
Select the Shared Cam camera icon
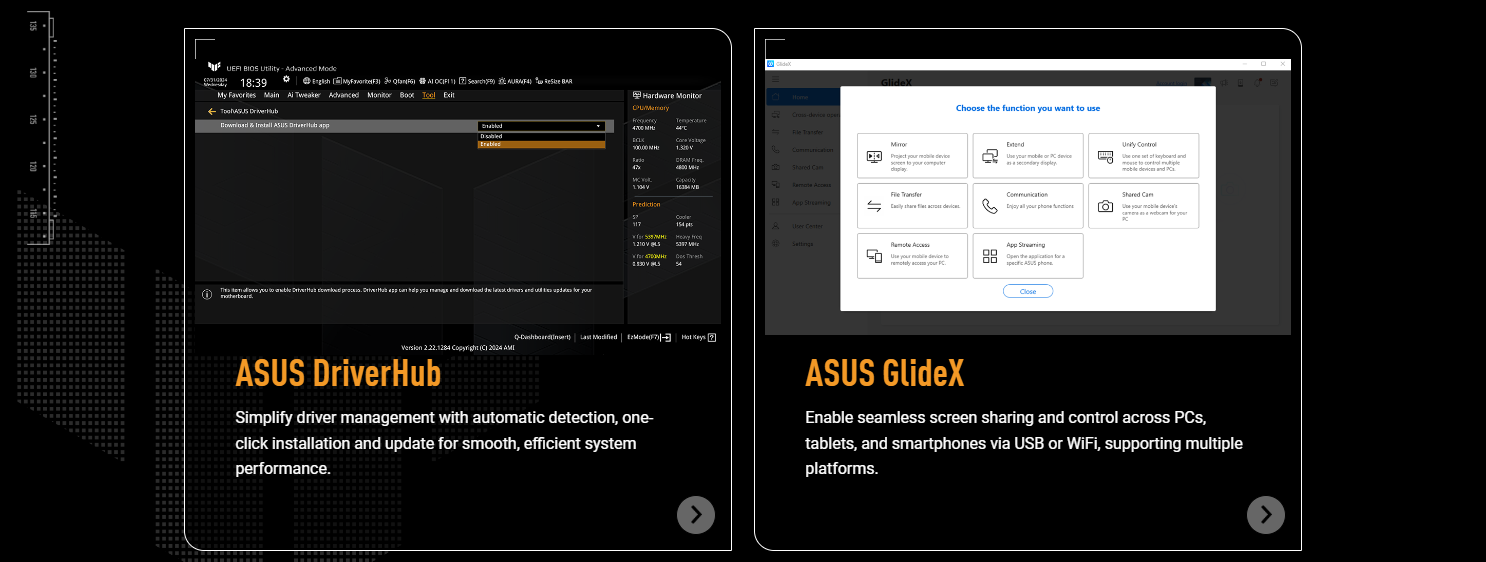tap(1105, 206)
